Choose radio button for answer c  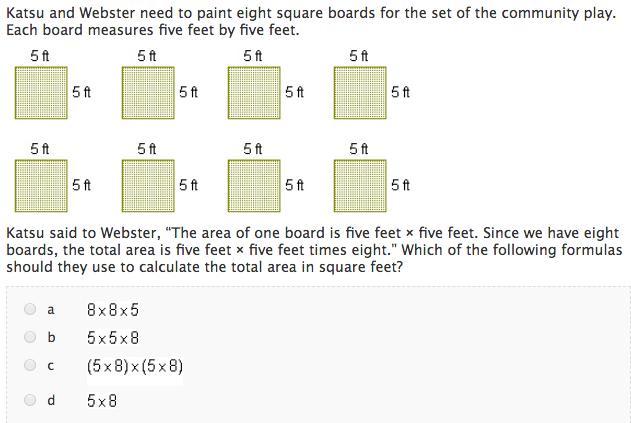coord(30,365)
